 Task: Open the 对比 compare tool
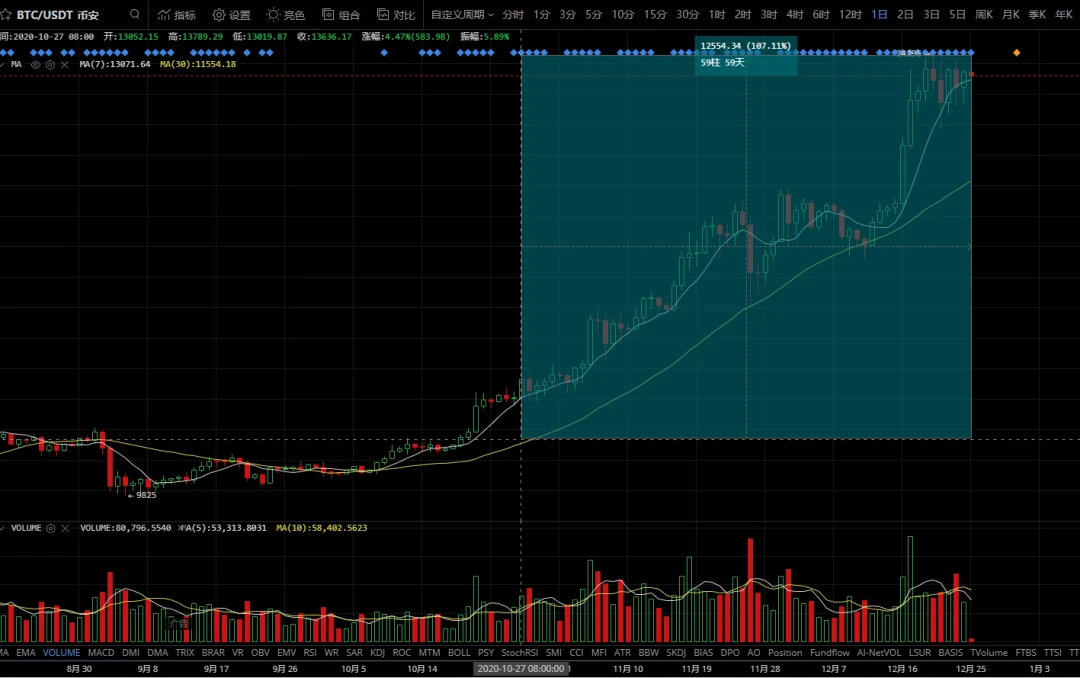coord(396,14)
